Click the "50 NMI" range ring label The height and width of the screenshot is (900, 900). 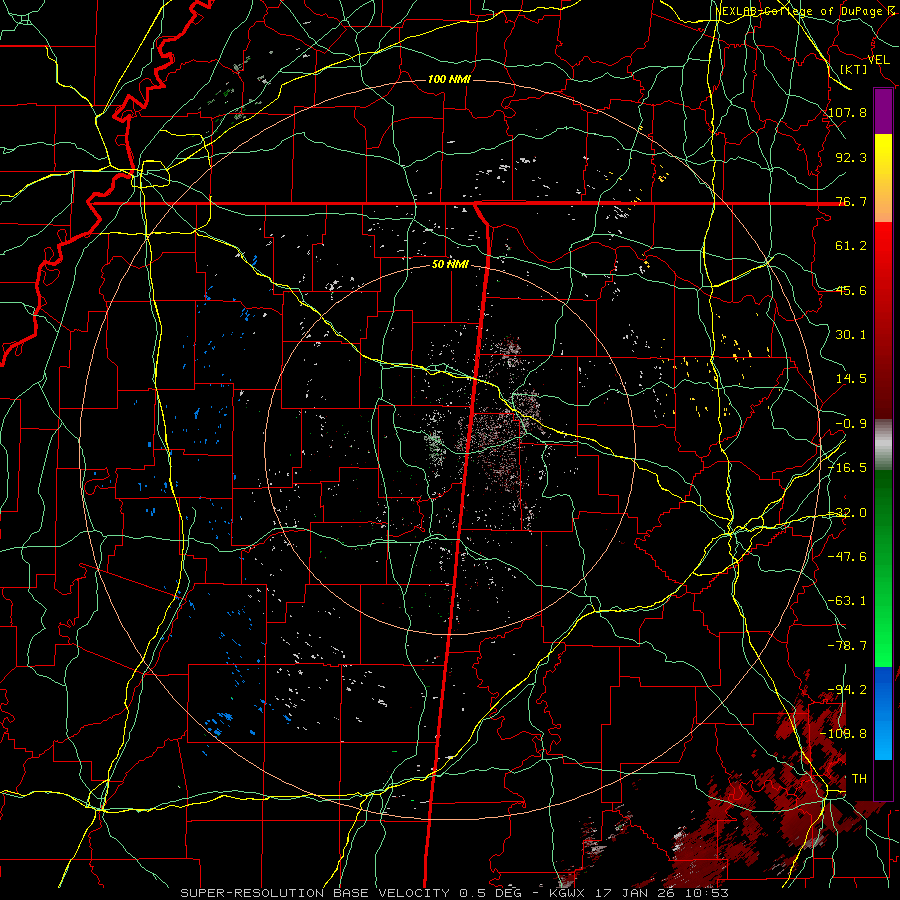pos(450,265)
